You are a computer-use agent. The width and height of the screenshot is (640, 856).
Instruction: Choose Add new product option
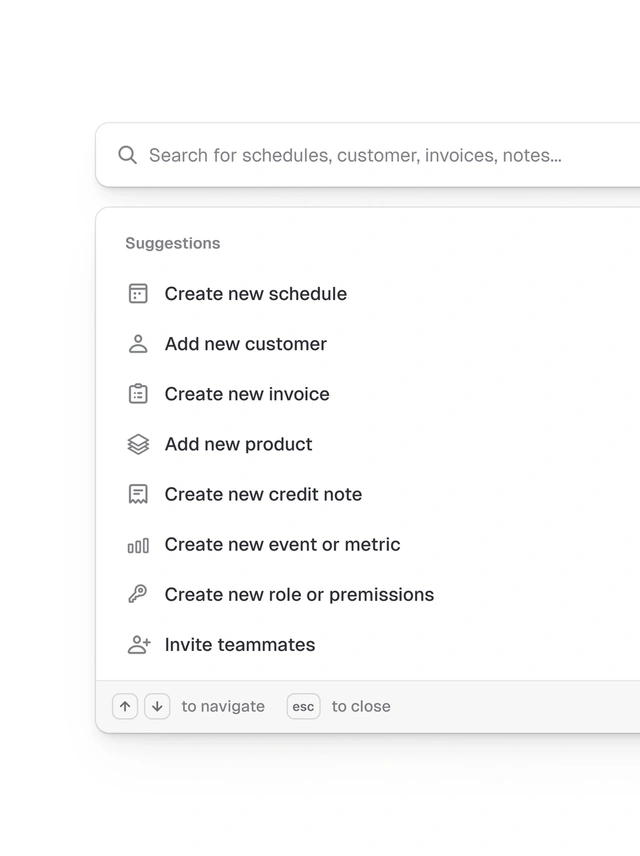[x=239, y=444]
